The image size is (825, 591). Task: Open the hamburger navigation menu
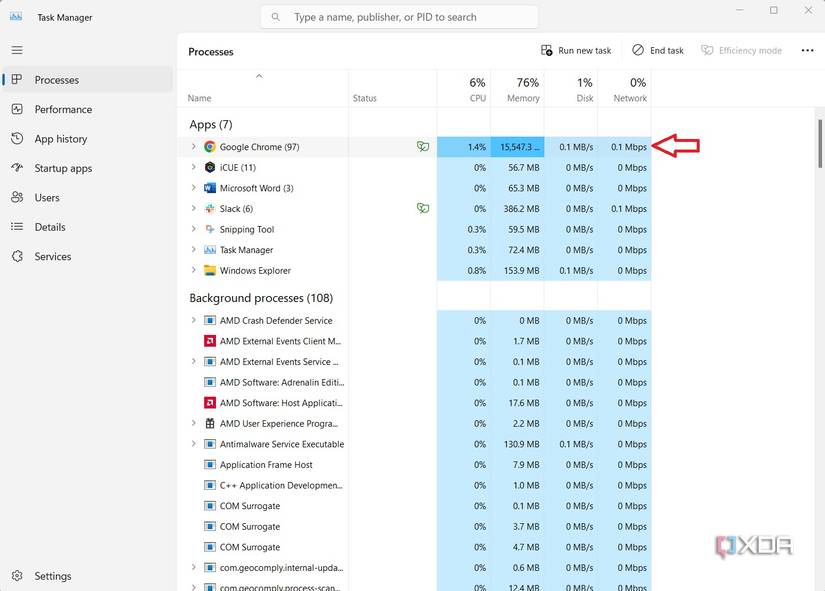coord(17,50)
